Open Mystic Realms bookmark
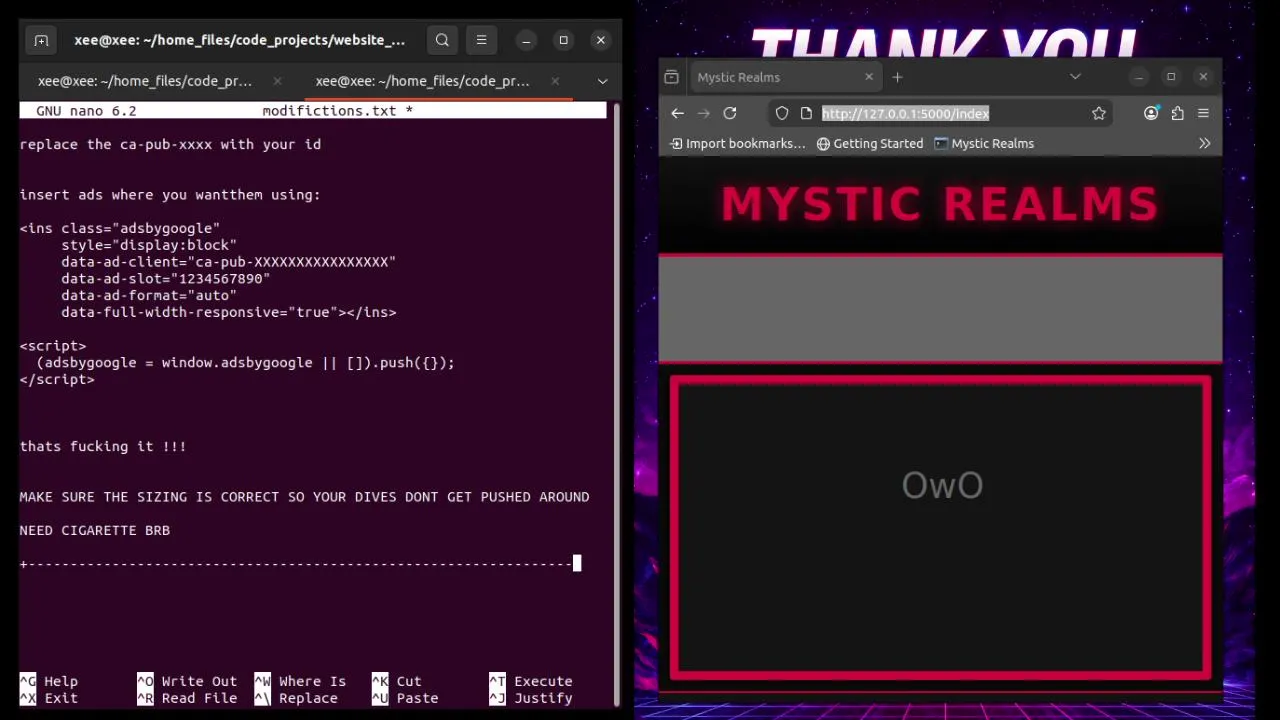The image size is (1280, 720). pyautogui.click(x=984, y=143)
